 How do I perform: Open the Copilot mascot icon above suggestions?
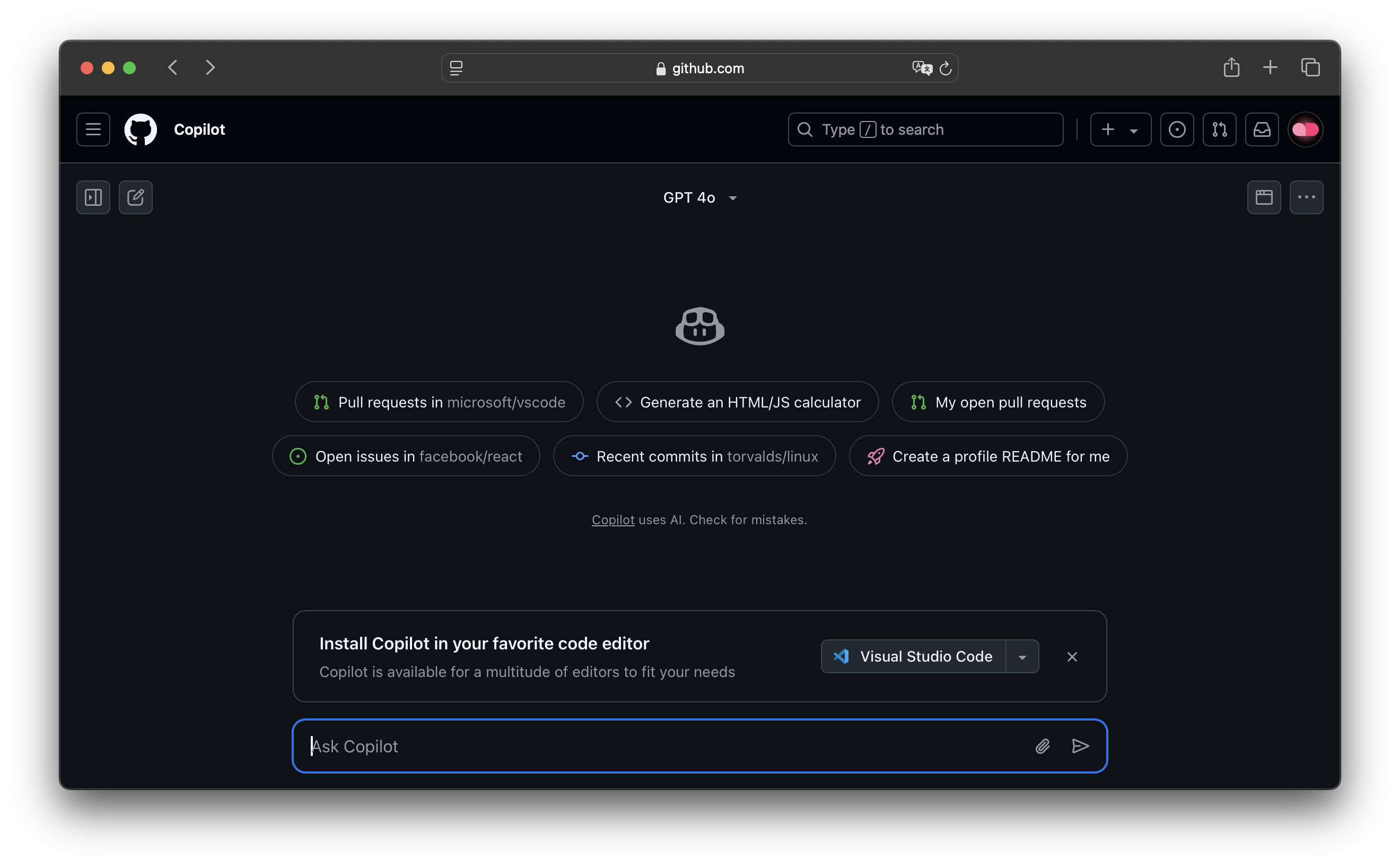coord(699,326)
